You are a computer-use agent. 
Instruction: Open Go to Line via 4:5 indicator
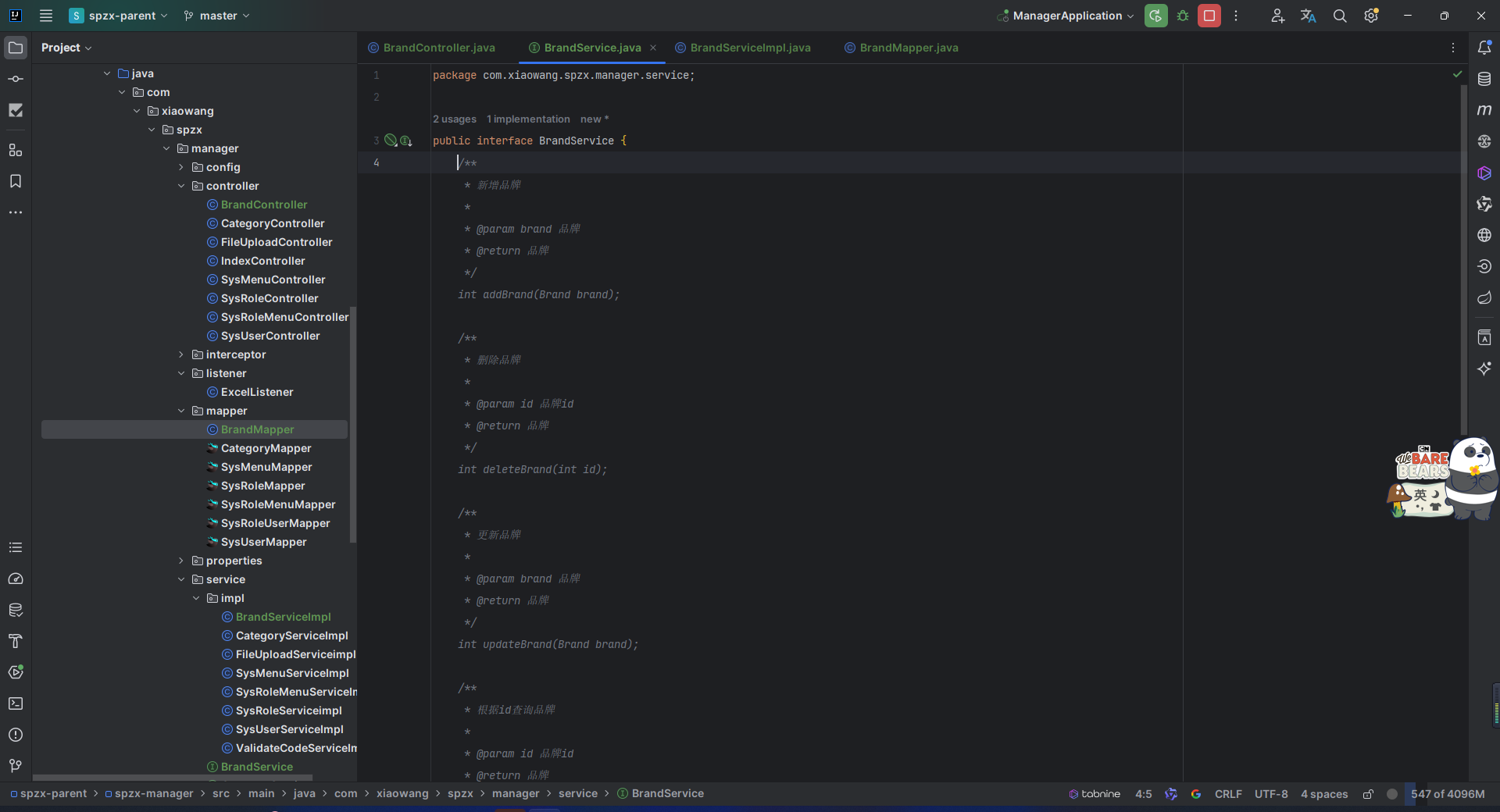[1144, 794]
